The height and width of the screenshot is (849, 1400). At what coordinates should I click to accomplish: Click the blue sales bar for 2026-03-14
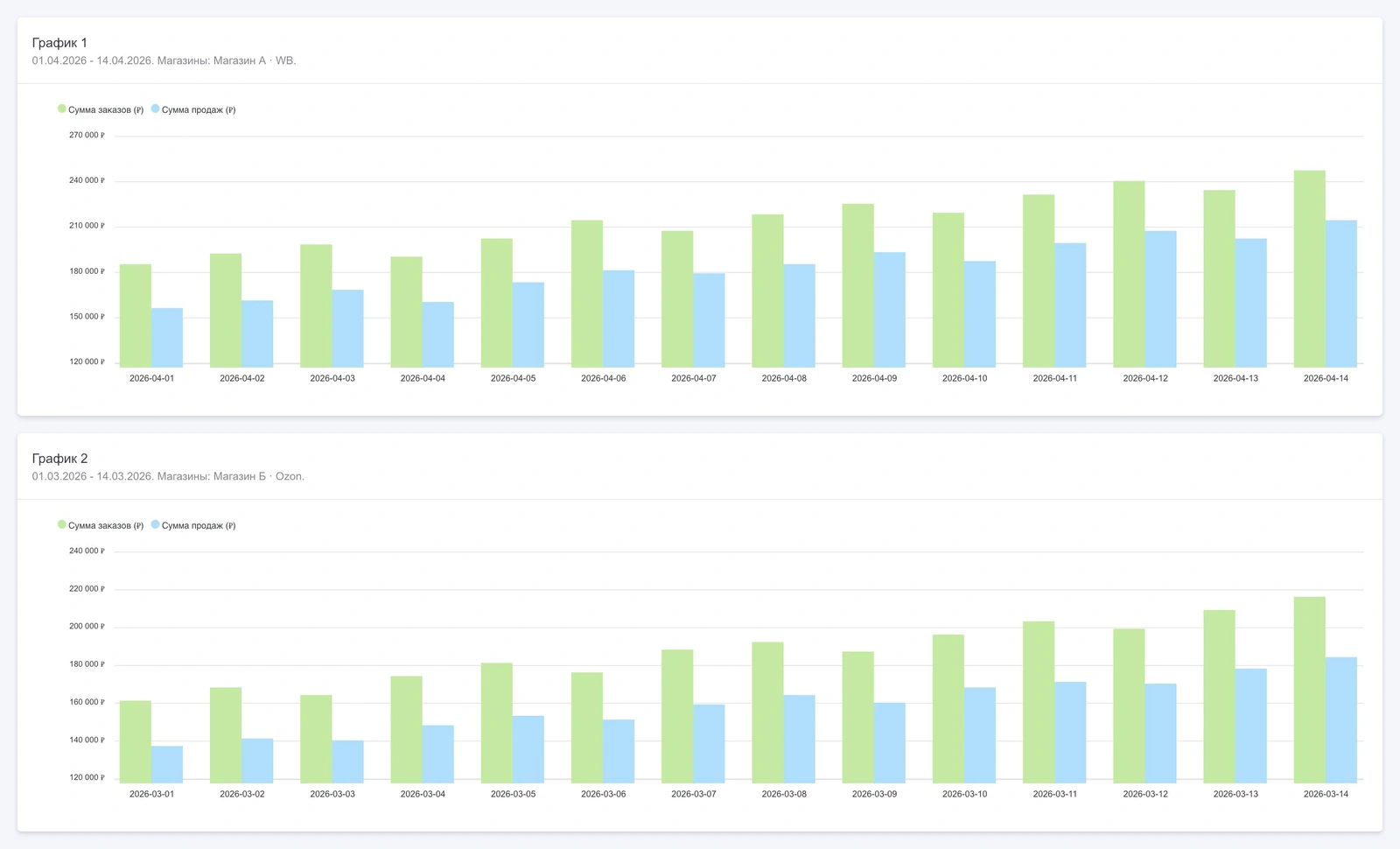[x=1341, y=719]
